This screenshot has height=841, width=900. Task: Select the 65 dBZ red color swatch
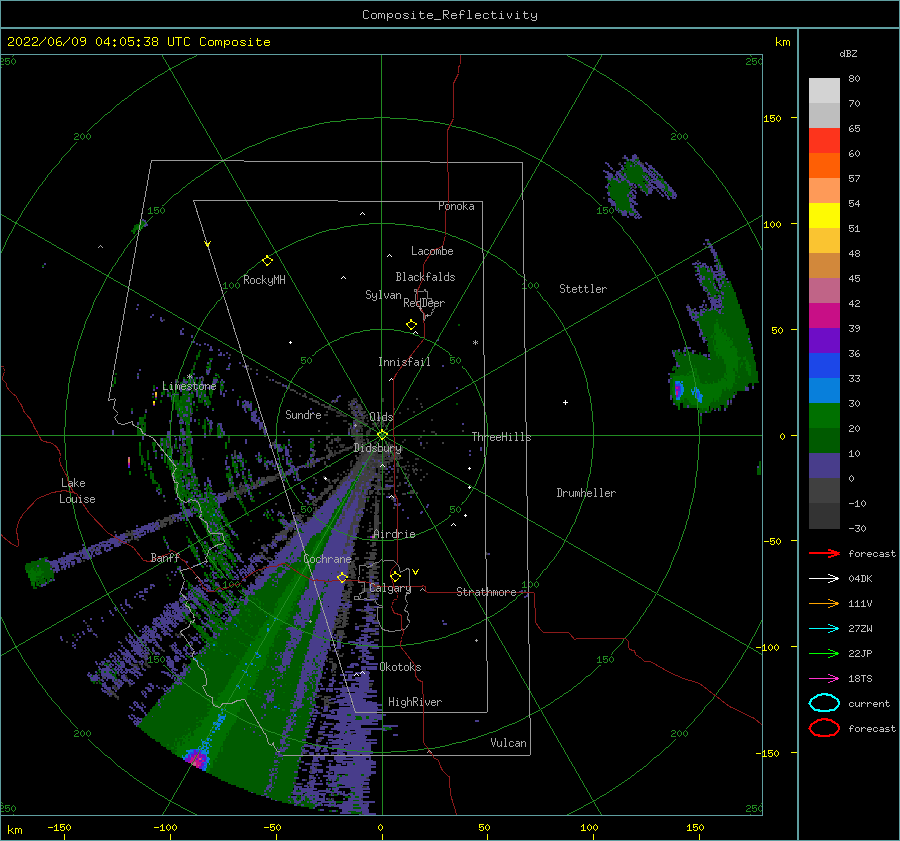point(824,140)
